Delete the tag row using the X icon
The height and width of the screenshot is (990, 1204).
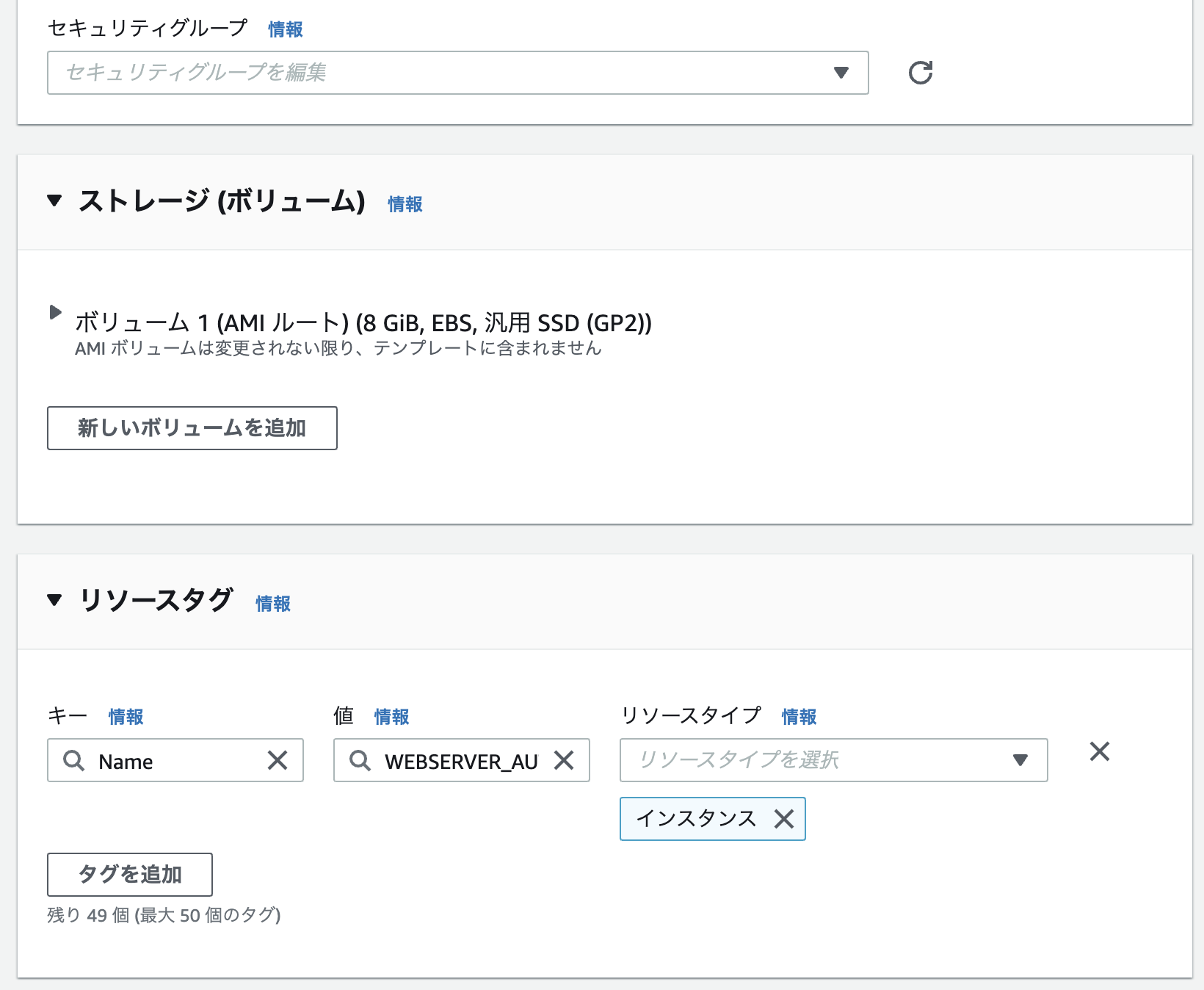point(1099,752)
